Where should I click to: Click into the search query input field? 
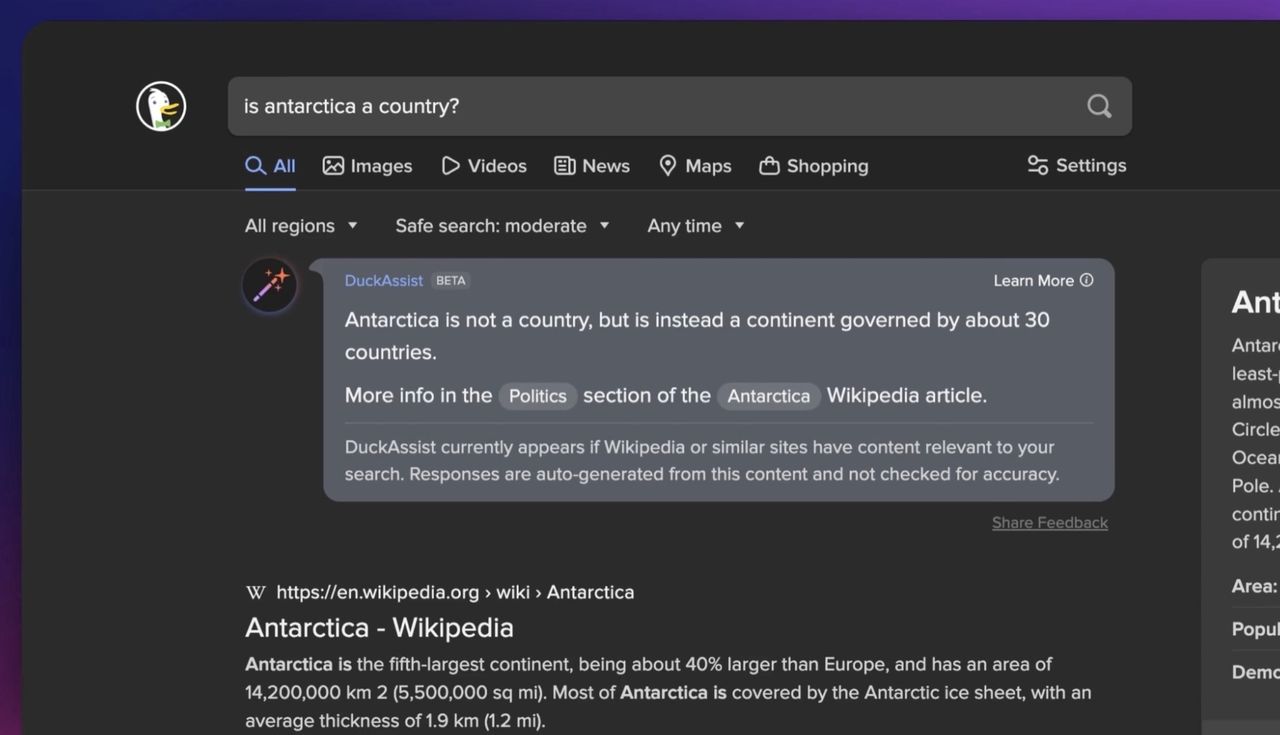tap(650, 106)
